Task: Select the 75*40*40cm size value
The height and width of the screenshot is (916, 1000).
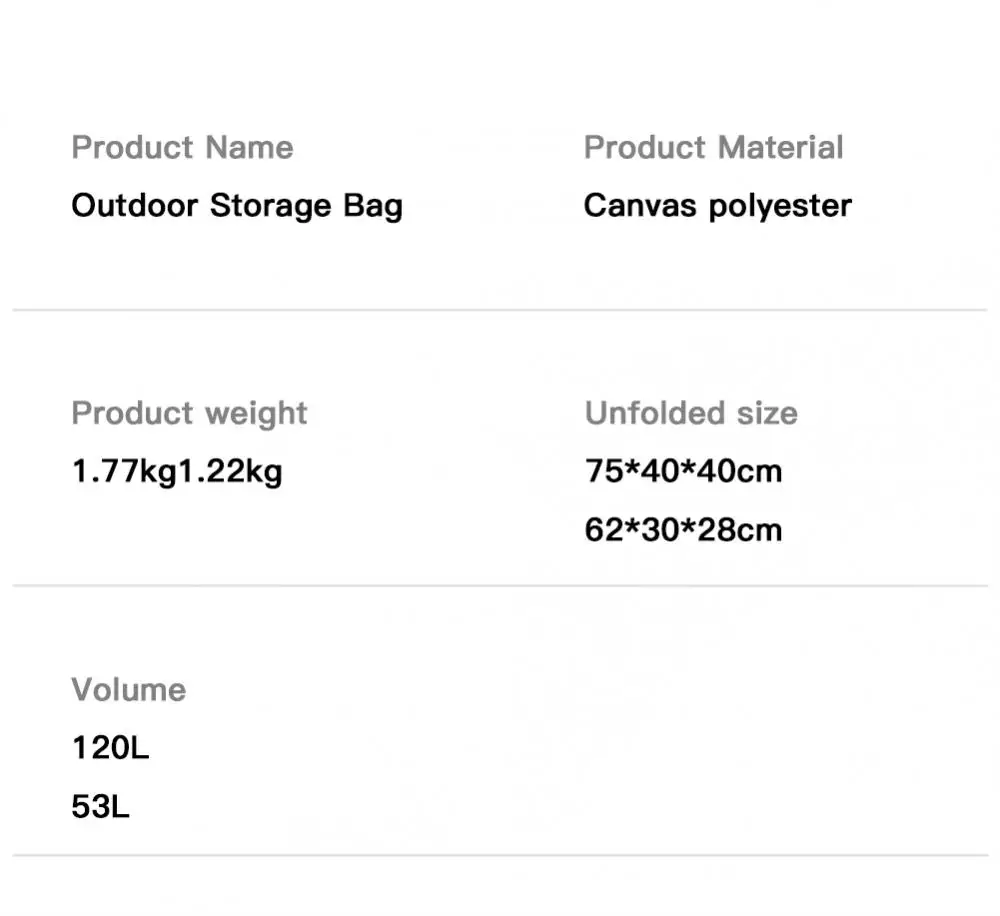Action: tap(683, 470)
